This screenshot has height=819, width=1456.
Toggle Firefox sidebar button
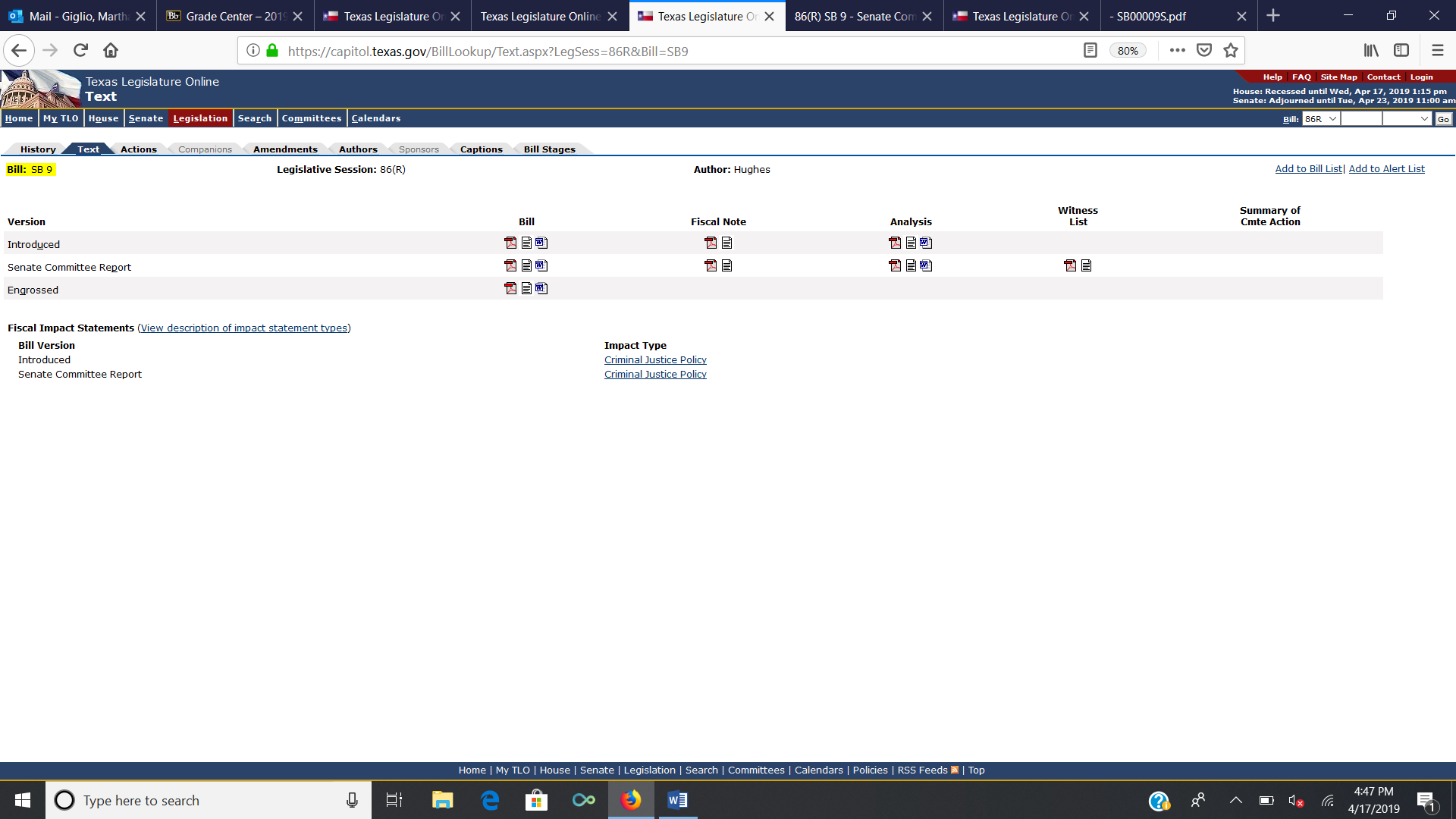click(x=1401, y=51)
